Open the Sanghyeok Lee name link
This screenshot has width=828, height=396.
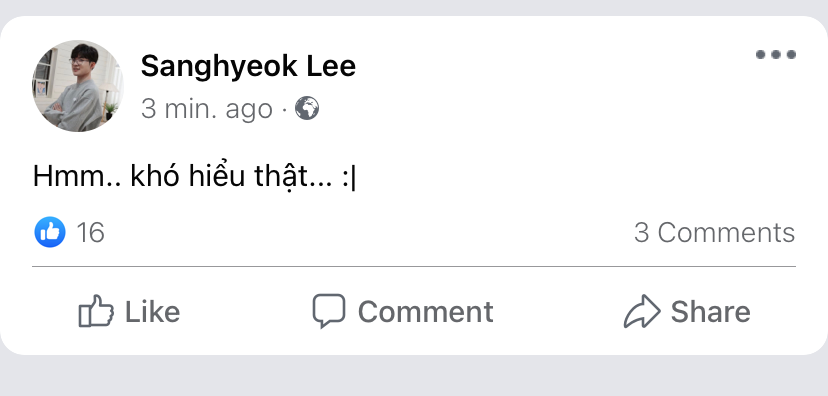tap(248, 67)
